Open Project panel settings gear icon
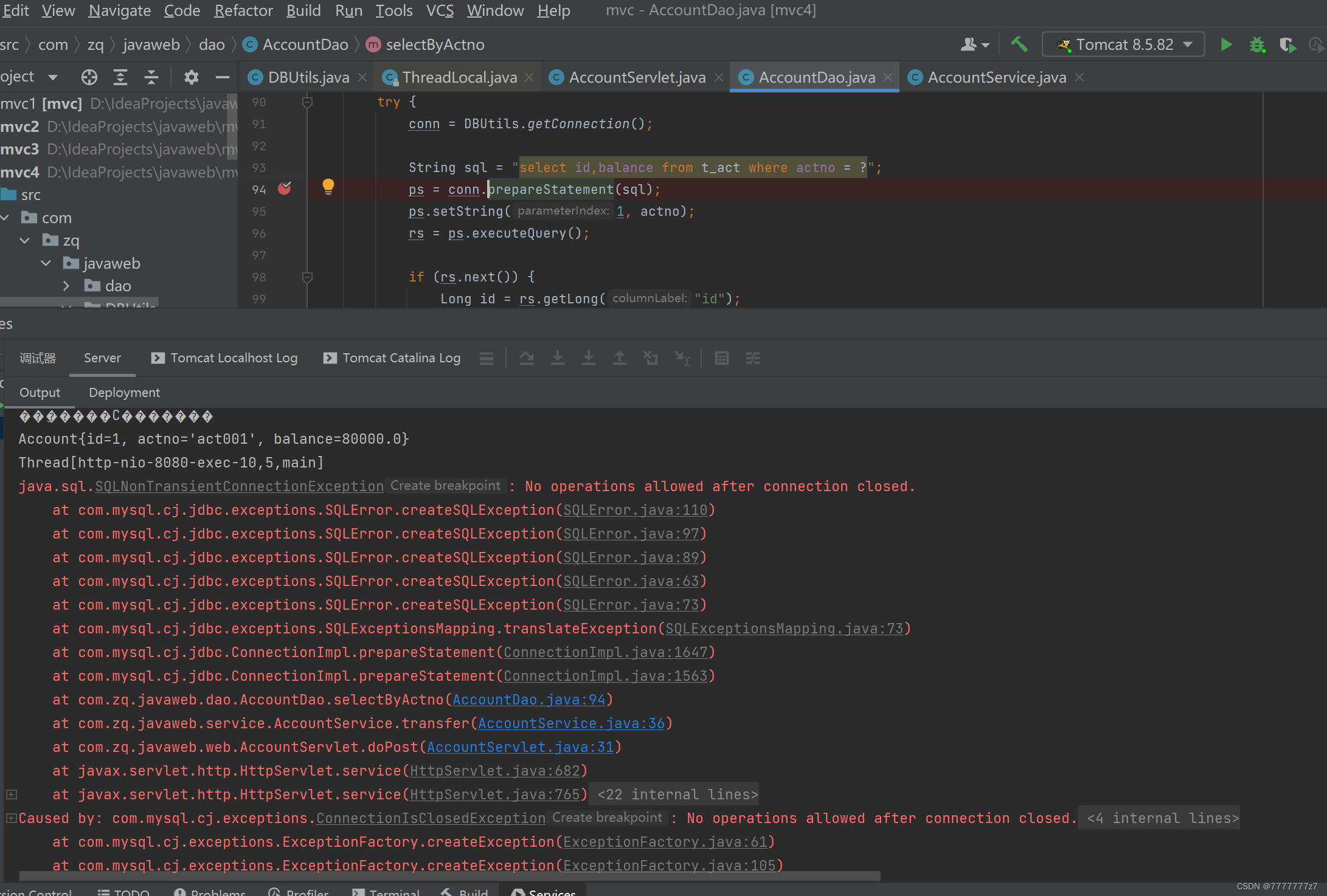The image size is (1327, 896). point(191,77)
